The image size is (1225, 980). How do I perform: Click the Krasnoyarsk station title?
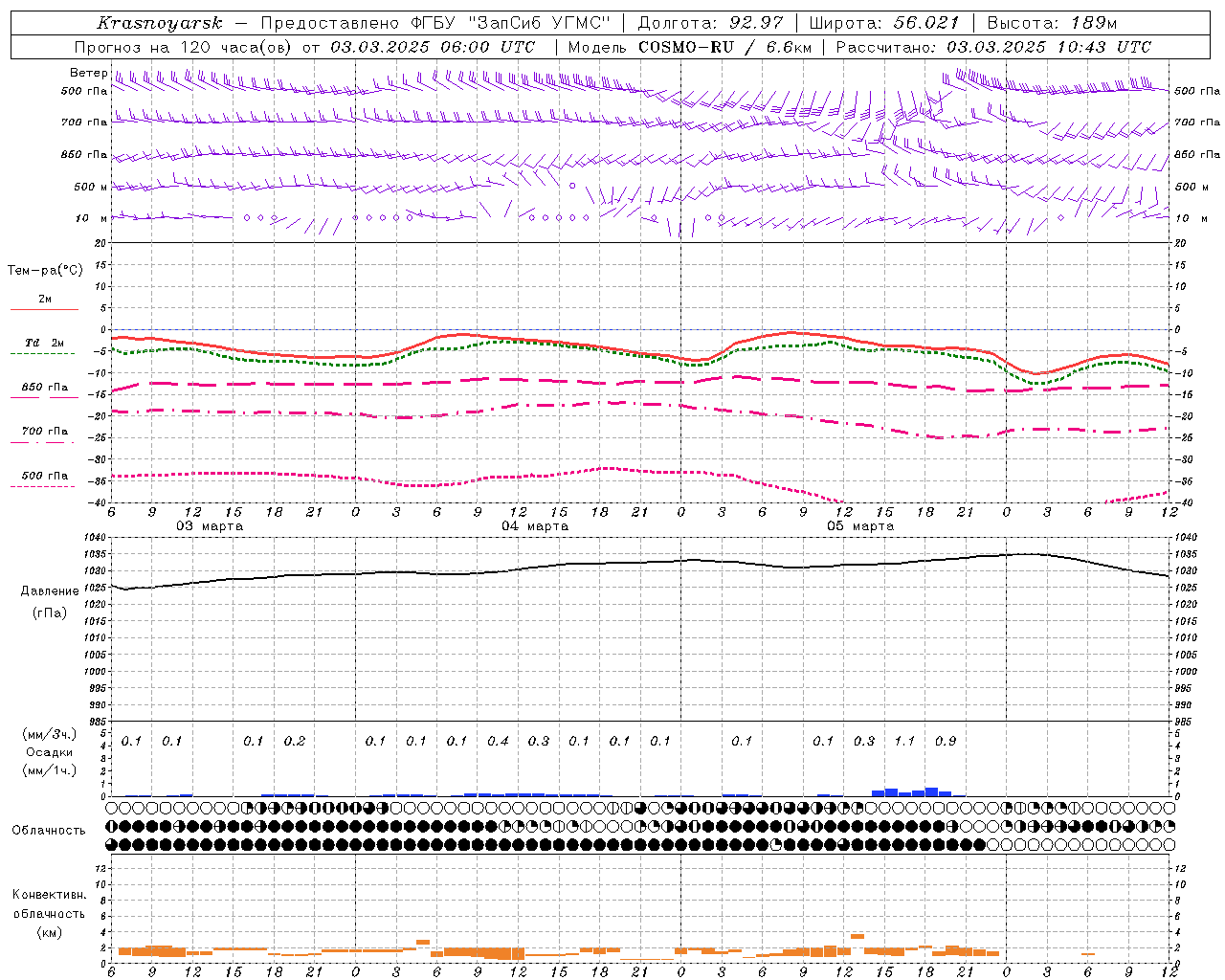[x=160, y=23]
